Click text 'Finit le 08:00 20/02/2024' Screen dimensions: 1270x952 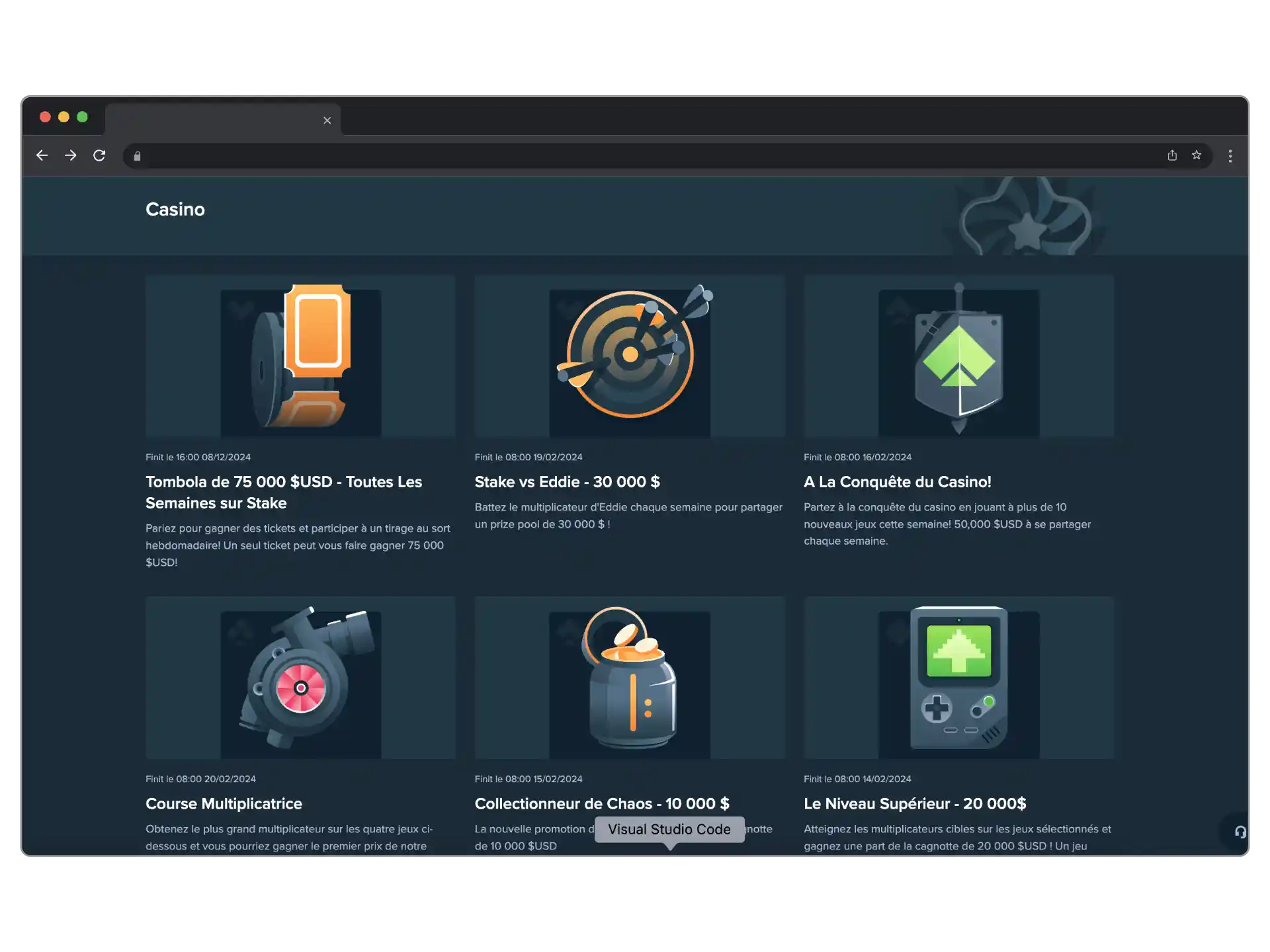(x=200, y=779)
